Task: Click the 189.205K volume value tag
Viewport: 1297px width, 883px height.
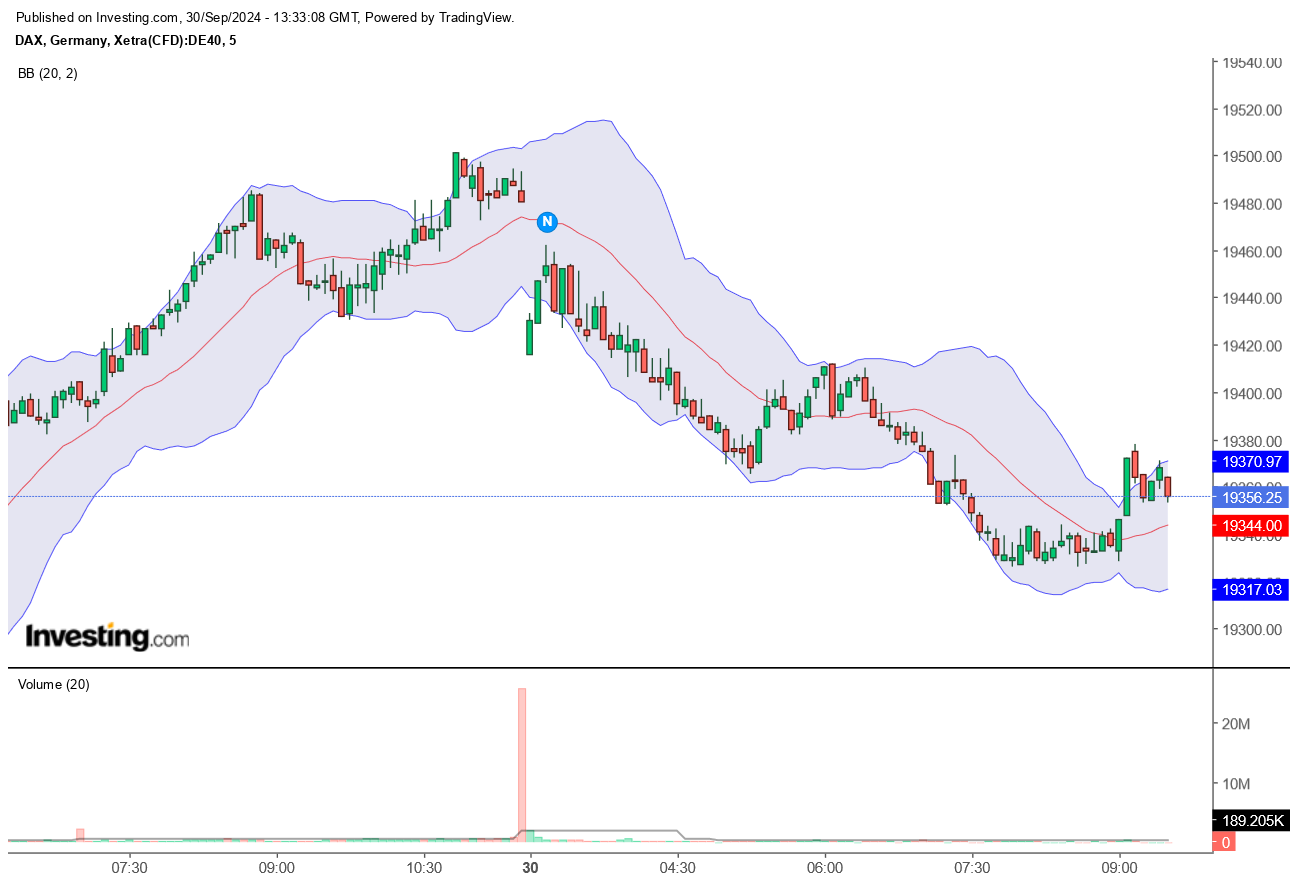Action: [x=1250, y=821]
